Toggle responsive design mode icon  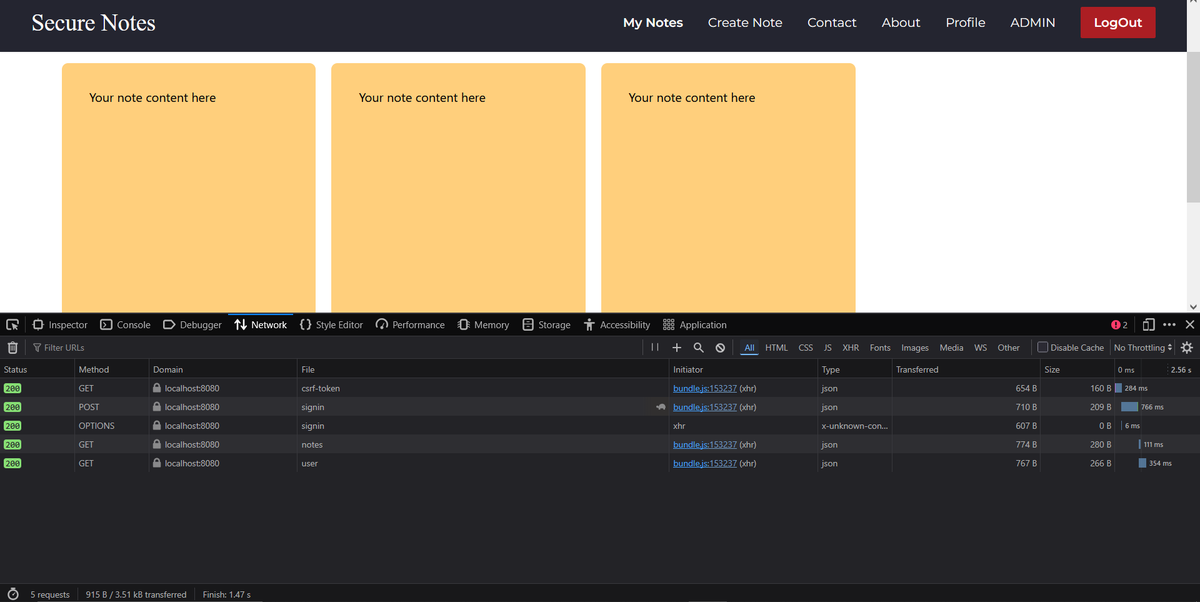pos(1149,325)
